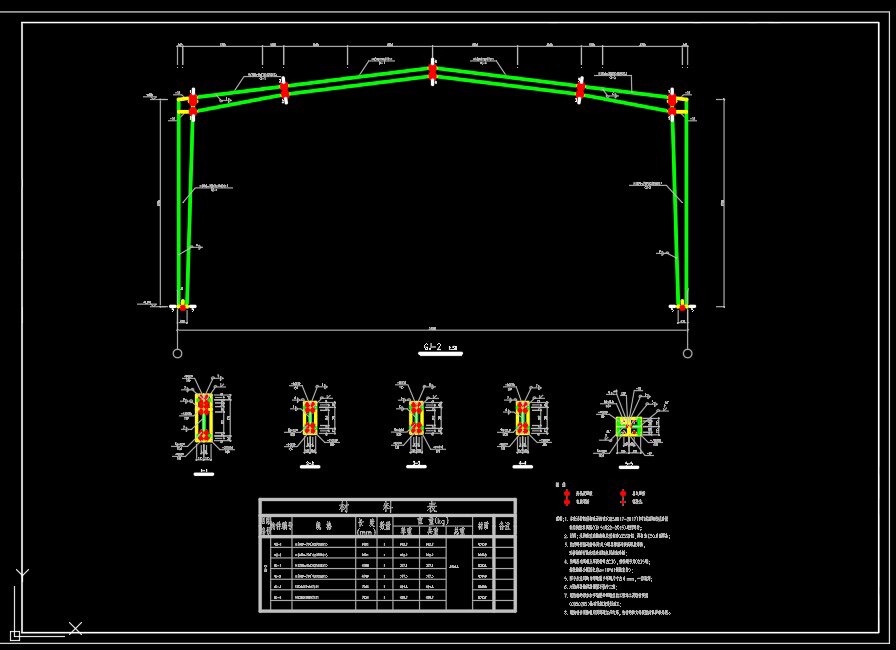Screen dimensions: 896x650
Task: Click the 单重 sub-header cell
Action: pos(406,531)
